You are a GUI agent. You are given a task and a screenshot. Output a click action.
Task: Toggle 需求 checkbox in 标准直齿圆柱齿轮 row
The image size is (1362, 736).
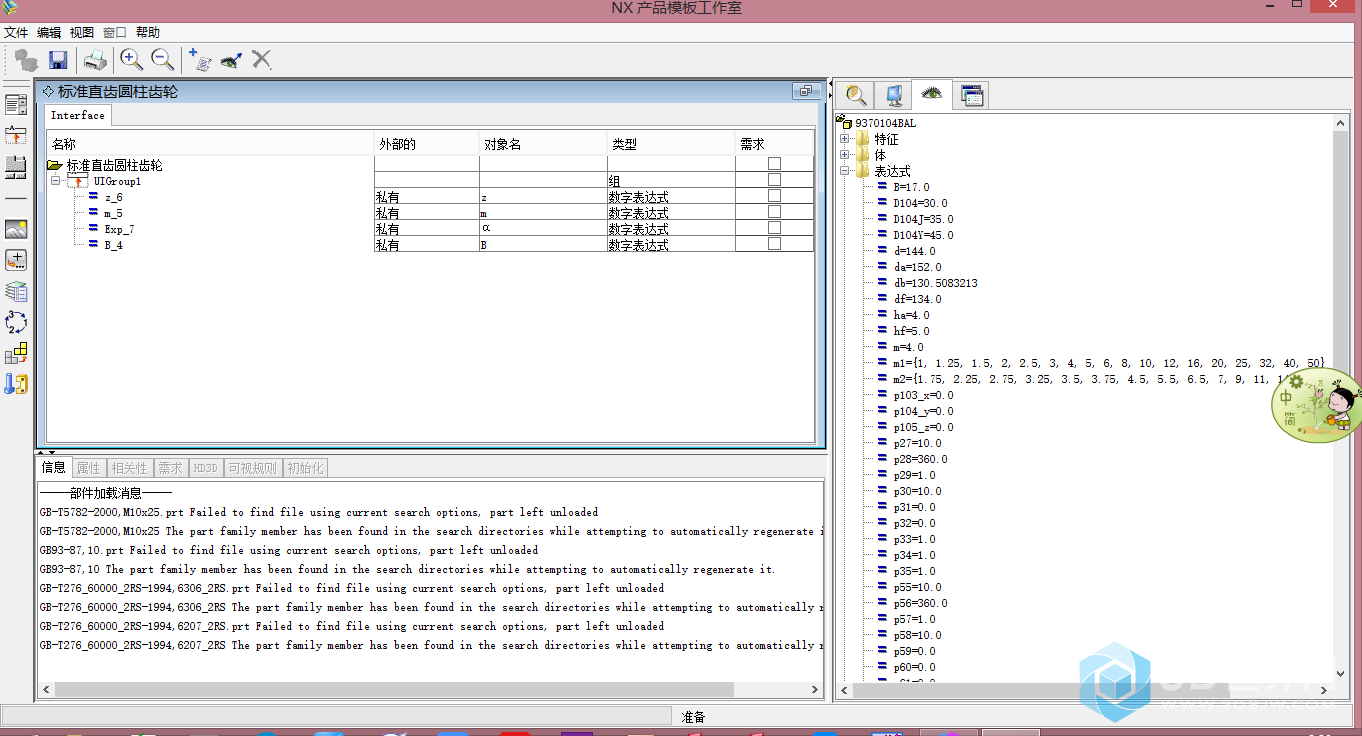(774, 164)
